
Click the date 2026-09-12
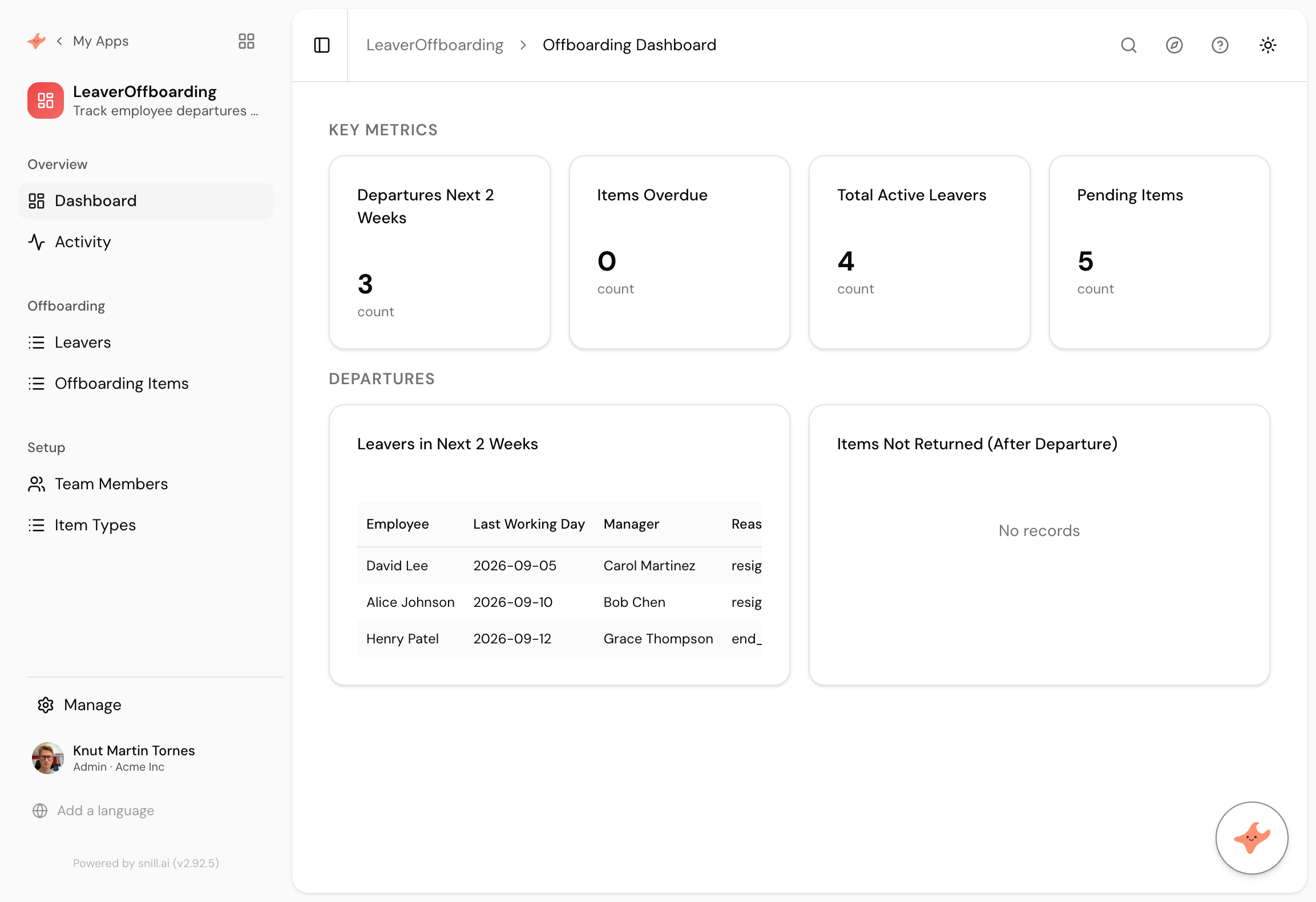click(512, 639)
